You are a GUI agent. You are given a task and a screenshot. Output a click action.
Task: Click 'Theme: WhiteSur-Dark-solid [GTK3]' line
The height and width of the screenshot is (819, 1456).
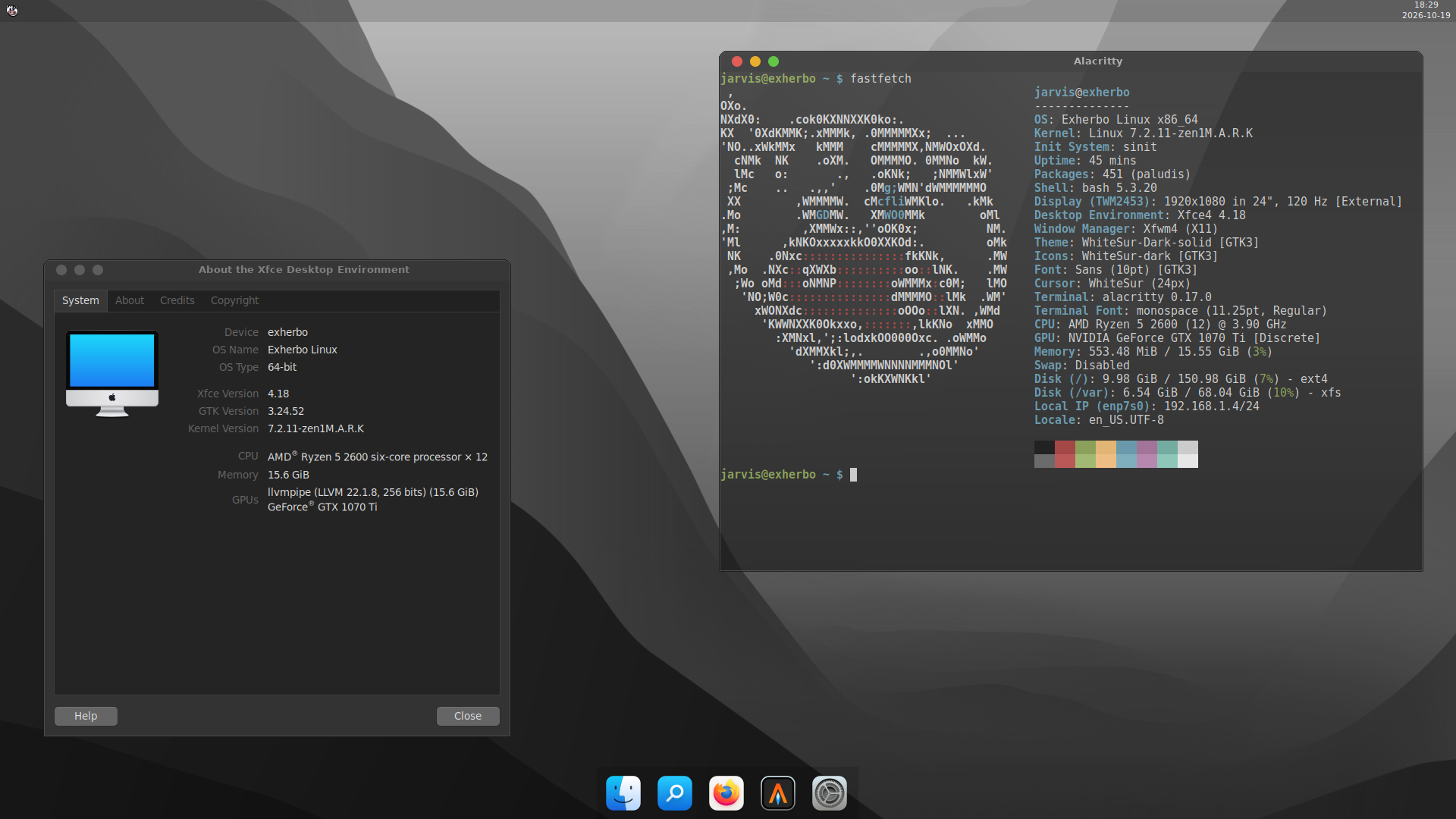click(x=1147, y=243)
